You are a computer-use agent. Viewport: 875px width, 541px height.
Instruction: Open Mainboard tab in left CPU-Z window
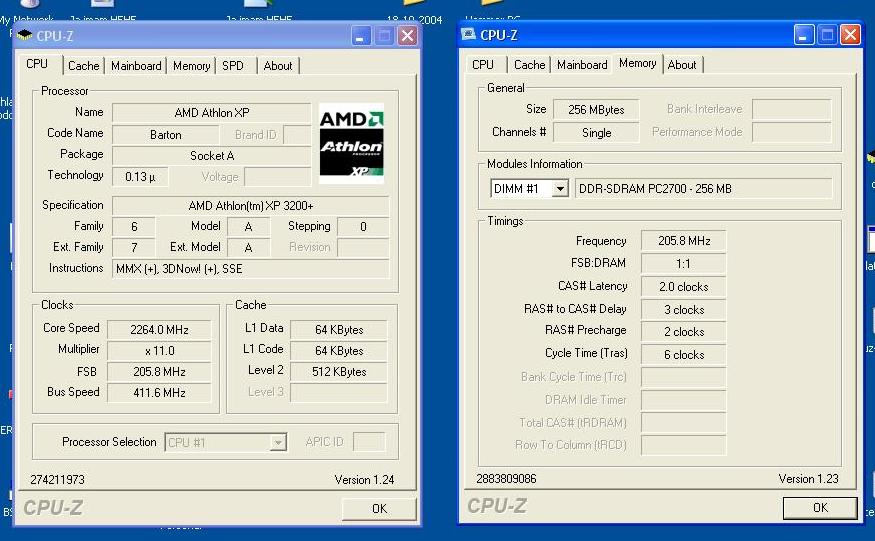(136, 66)
